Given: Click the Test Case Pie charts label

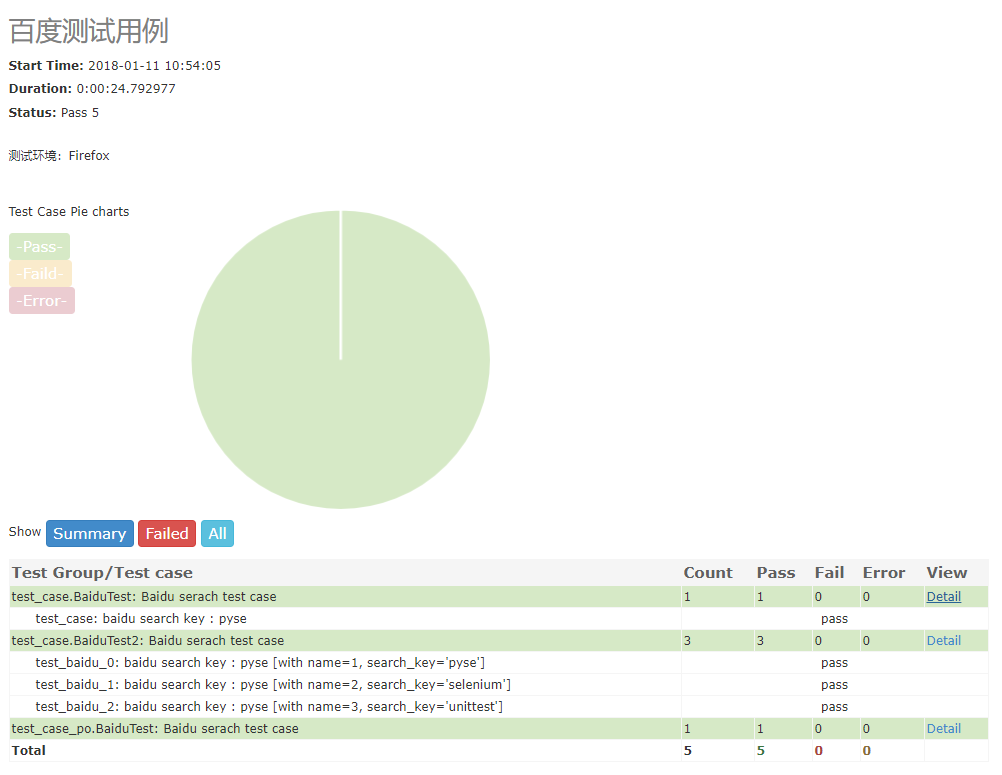Looking at the screenshot, I should point(68,211).
